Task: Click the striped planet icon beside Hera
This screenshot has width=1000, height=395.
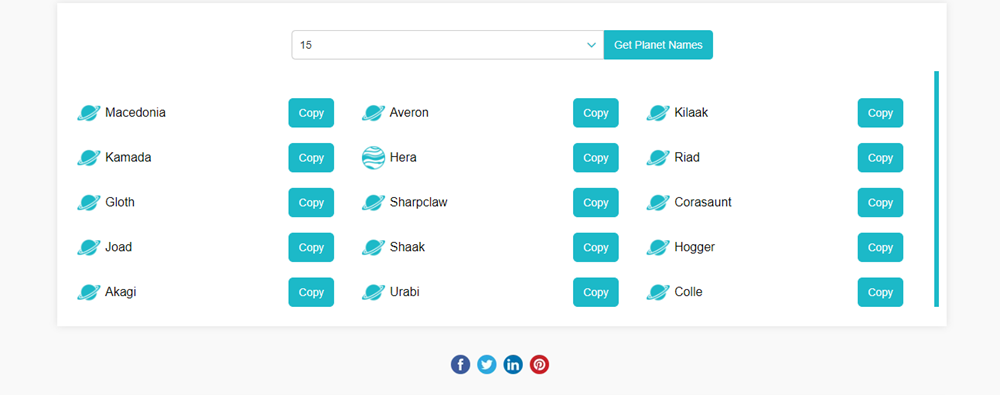Action: [x=373, y=158]
